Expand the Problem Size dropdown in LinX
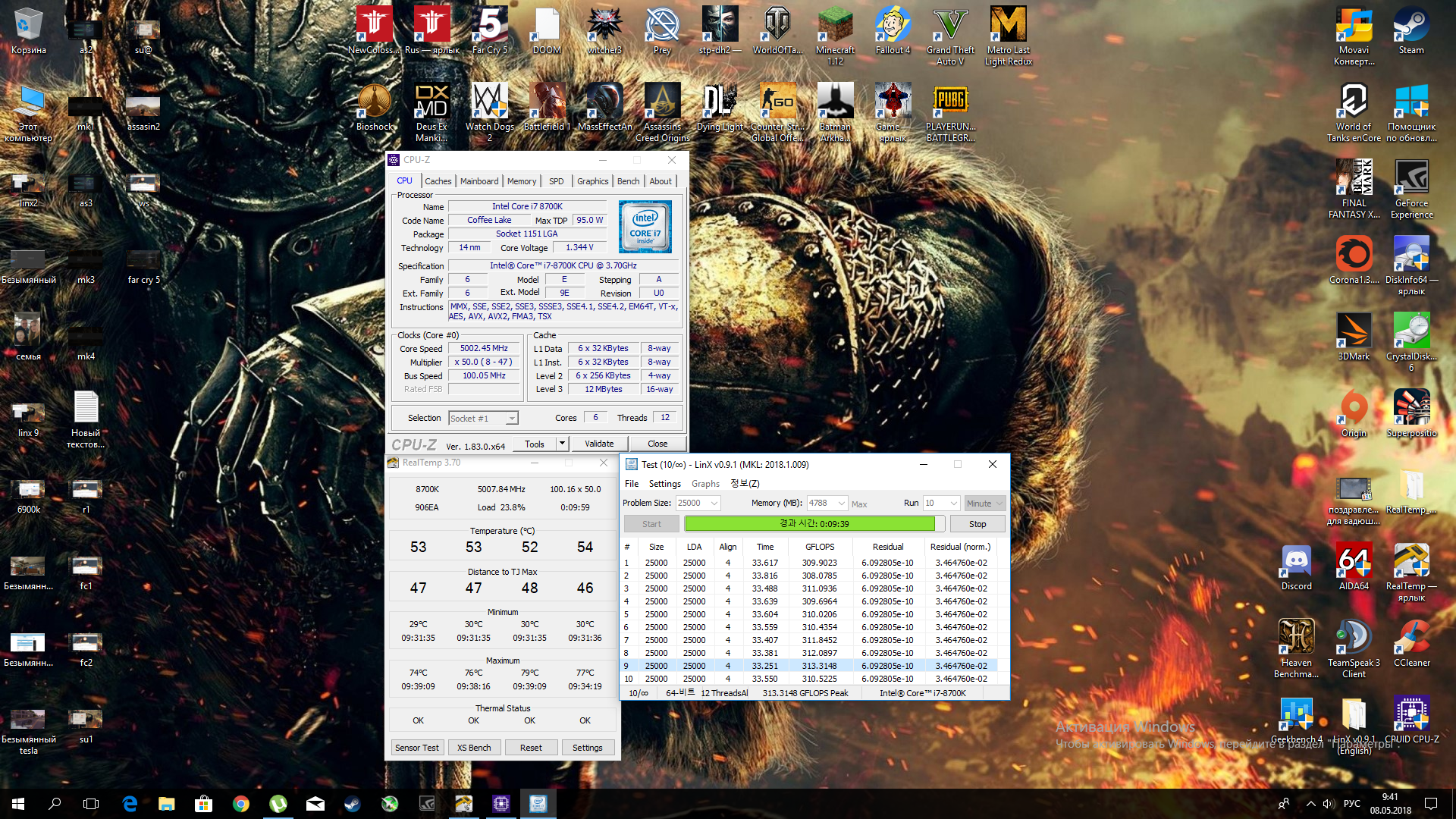Screen dimensions: 1456x819 714,504
